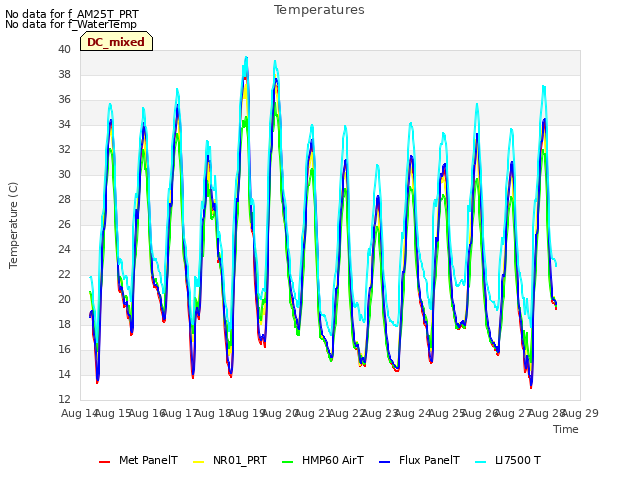Click the 30 y-axis tick label
Screen dimensions: 640x480
(x=64, y=174)
